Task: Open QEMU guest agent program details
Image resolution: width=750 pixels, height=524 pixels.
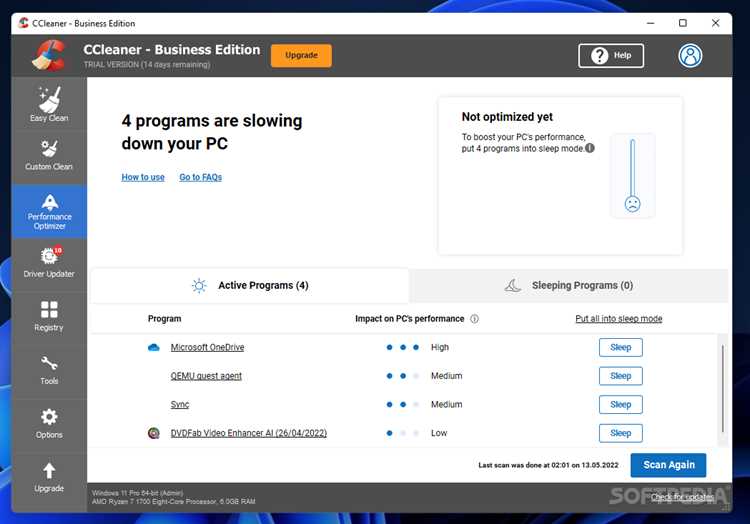Action: [x=206, y=376]
